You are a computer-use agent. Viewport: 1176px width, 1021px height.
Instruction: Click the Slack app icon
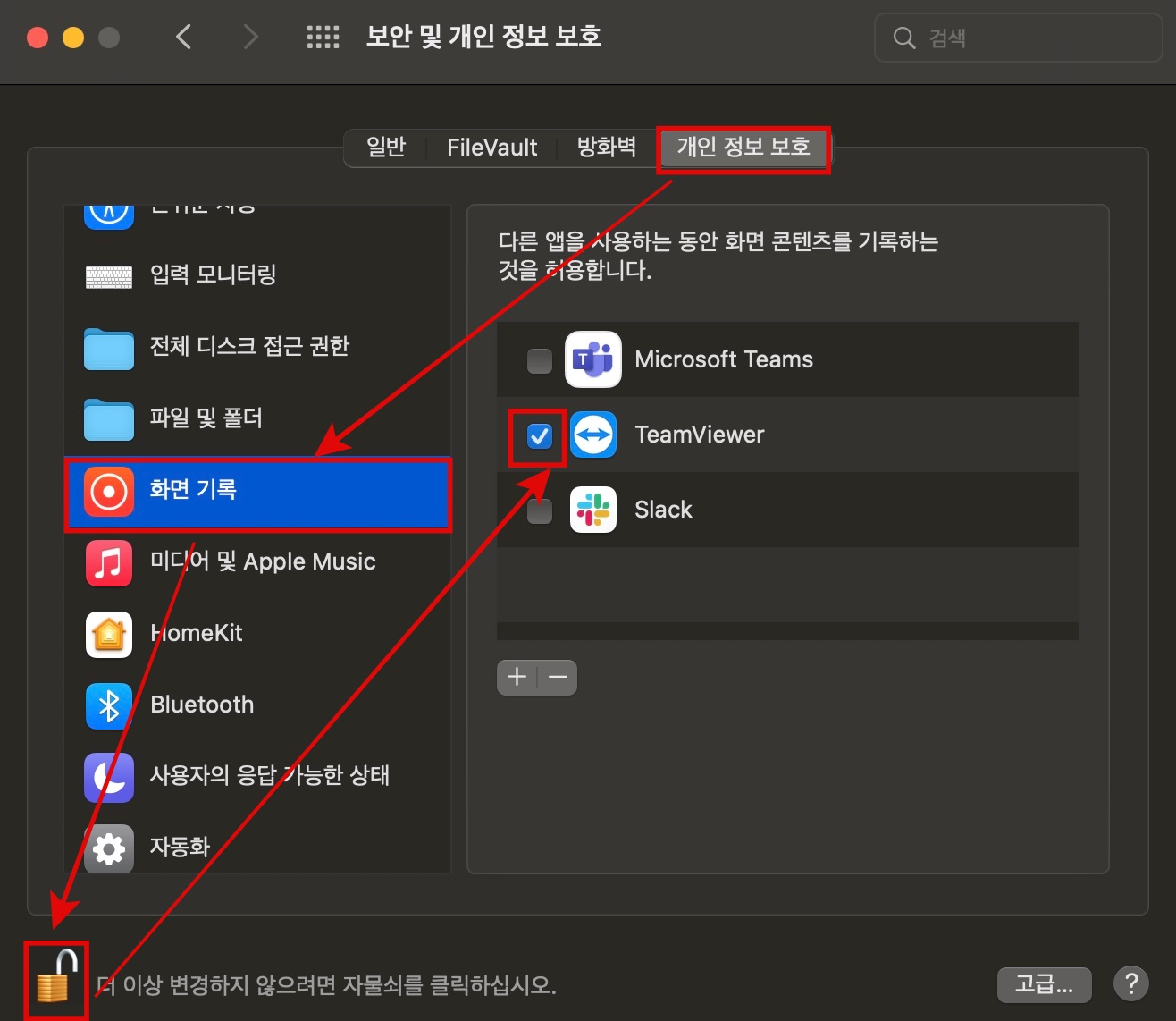click(593, 510)
